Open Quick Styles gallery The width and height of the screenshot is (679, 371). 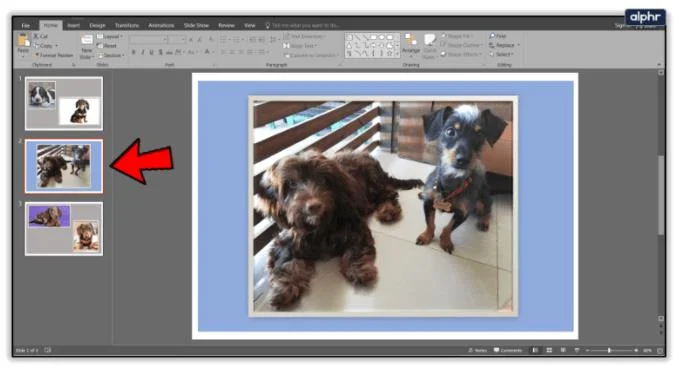pos(429,46)
